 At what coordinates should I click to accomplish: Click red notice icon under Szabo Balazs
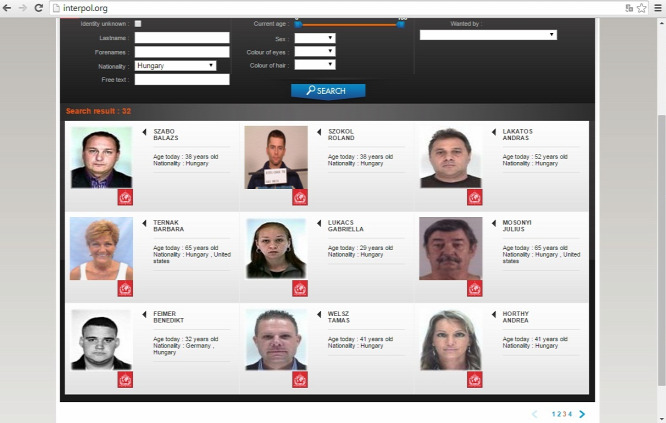(125, 197)
